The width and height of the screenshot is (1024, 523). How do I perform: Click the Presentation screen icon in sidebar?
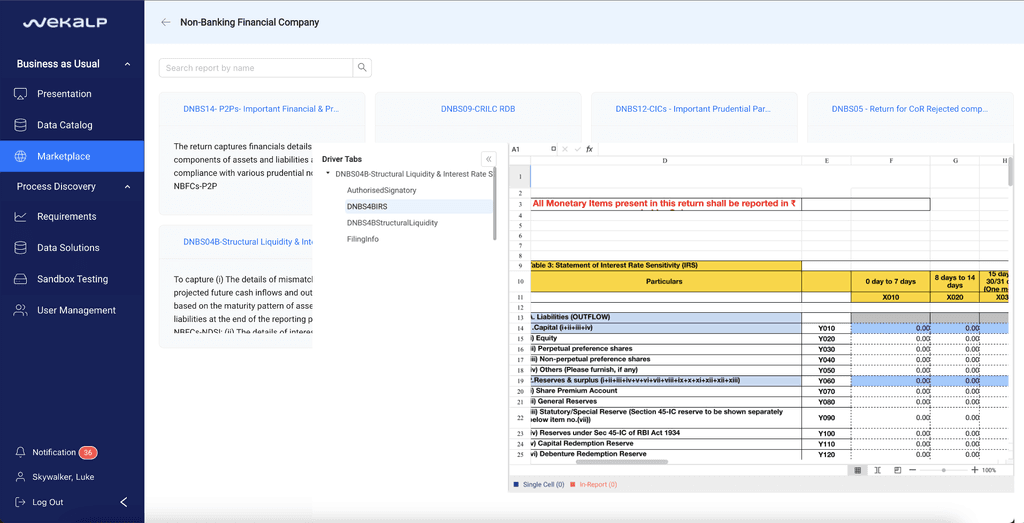(x=20, y=94)
